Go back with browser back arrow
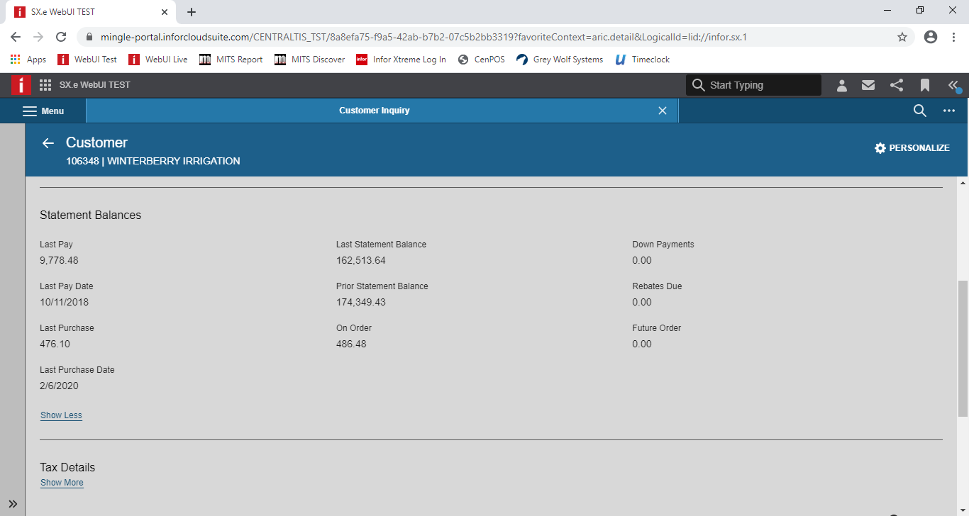Image resolution: width=970 pixels, height=516 pixels. 15,37
